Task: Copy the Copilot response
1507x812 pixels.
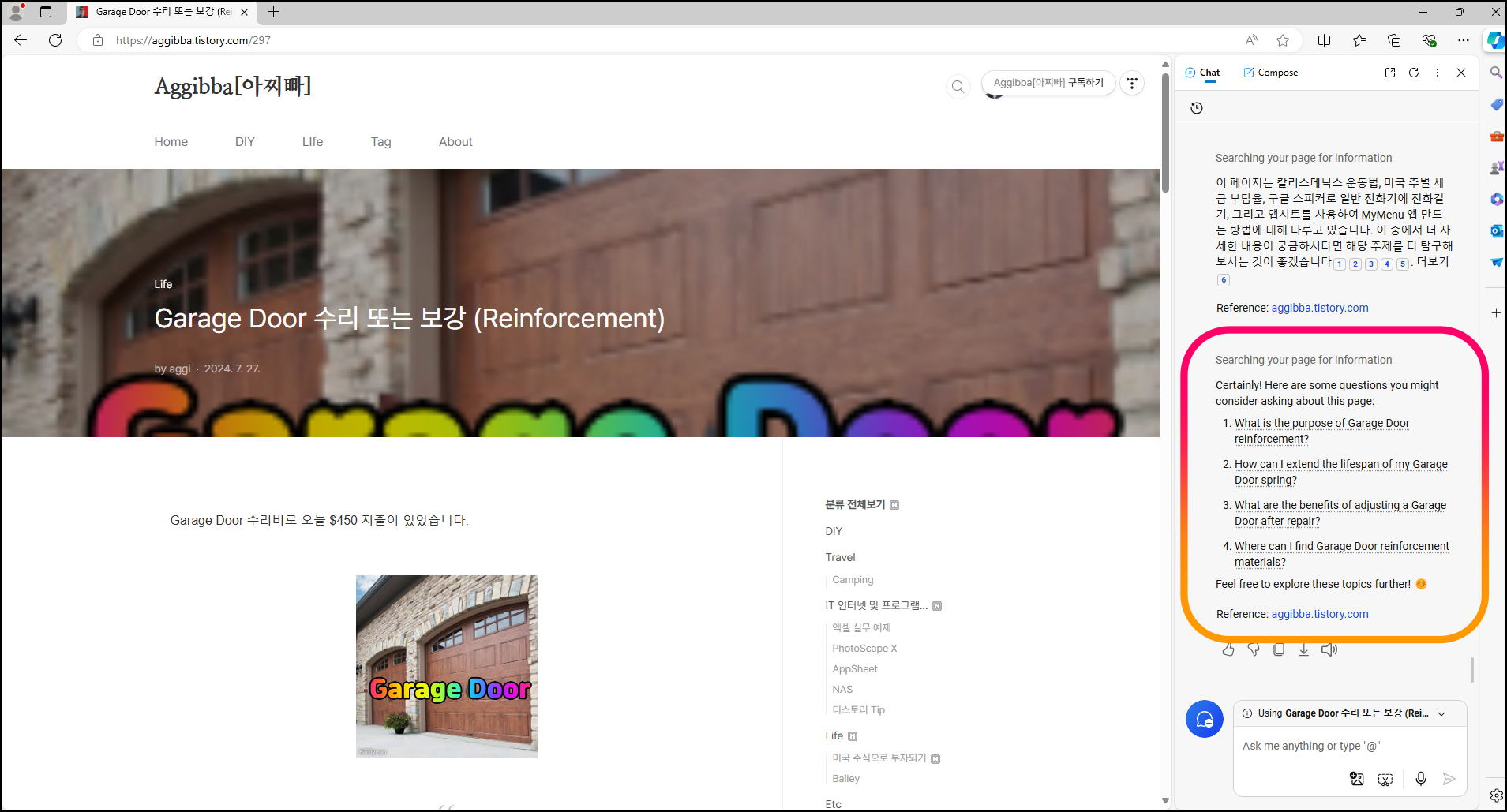Action: 1279,649
